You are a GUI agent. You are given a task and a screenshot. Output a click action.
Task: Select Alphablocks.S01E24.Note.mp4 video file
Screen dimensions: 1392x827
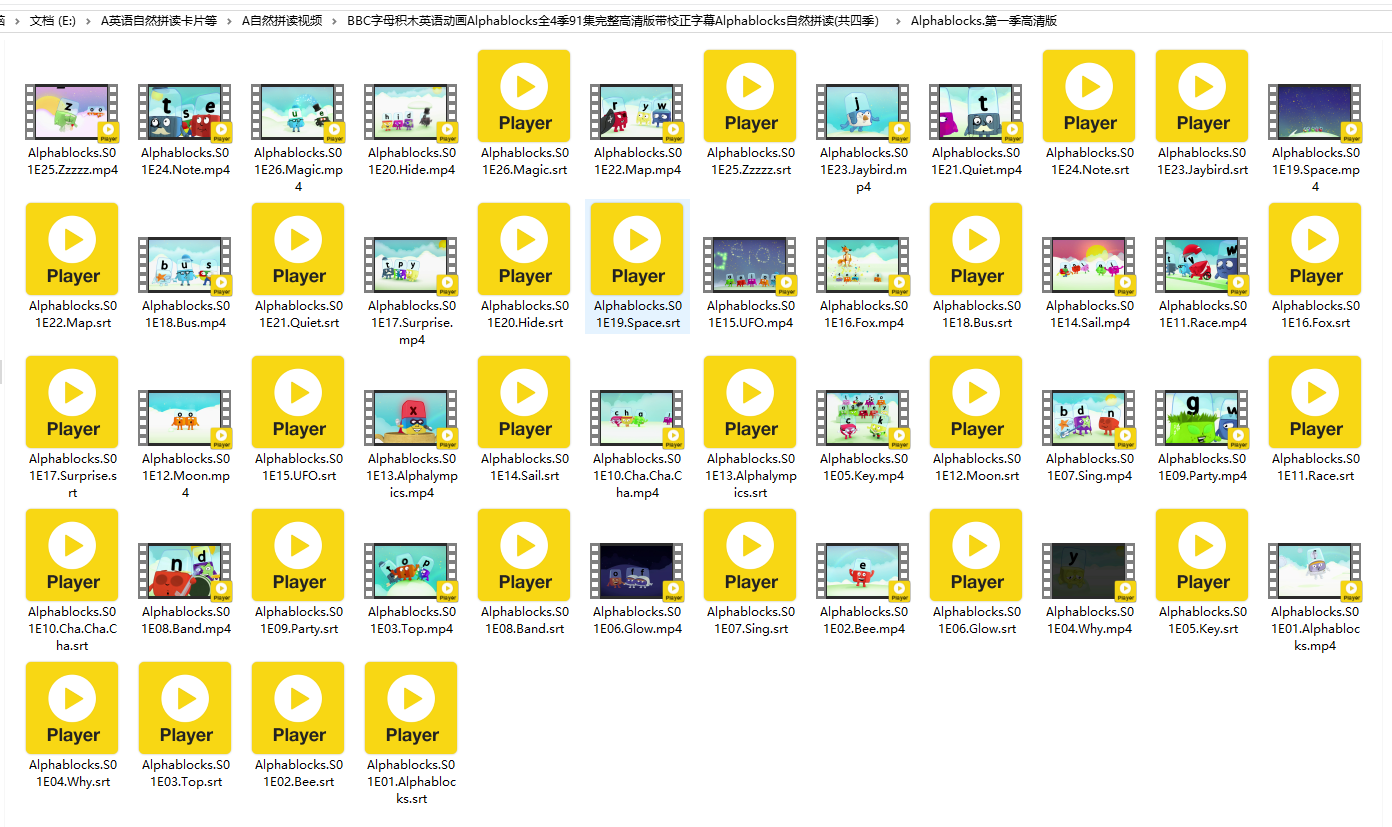tap(185, 111)
